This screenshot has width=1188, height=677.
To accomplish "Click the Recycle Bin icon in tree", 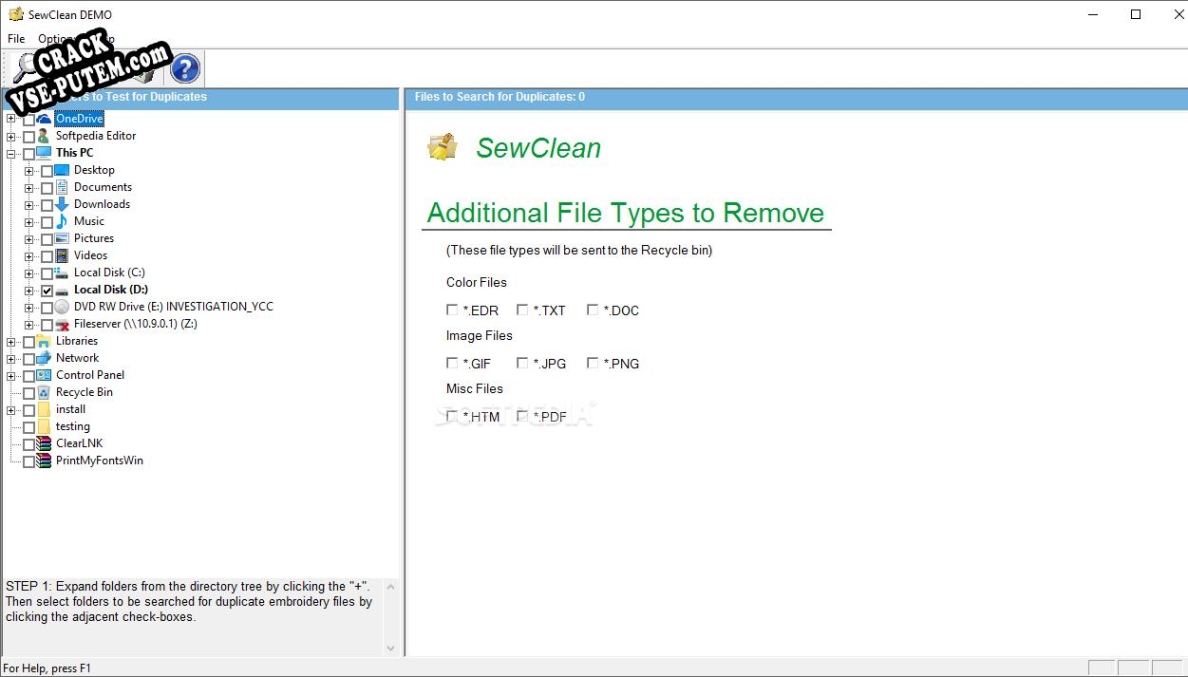I will click(44, 393).
